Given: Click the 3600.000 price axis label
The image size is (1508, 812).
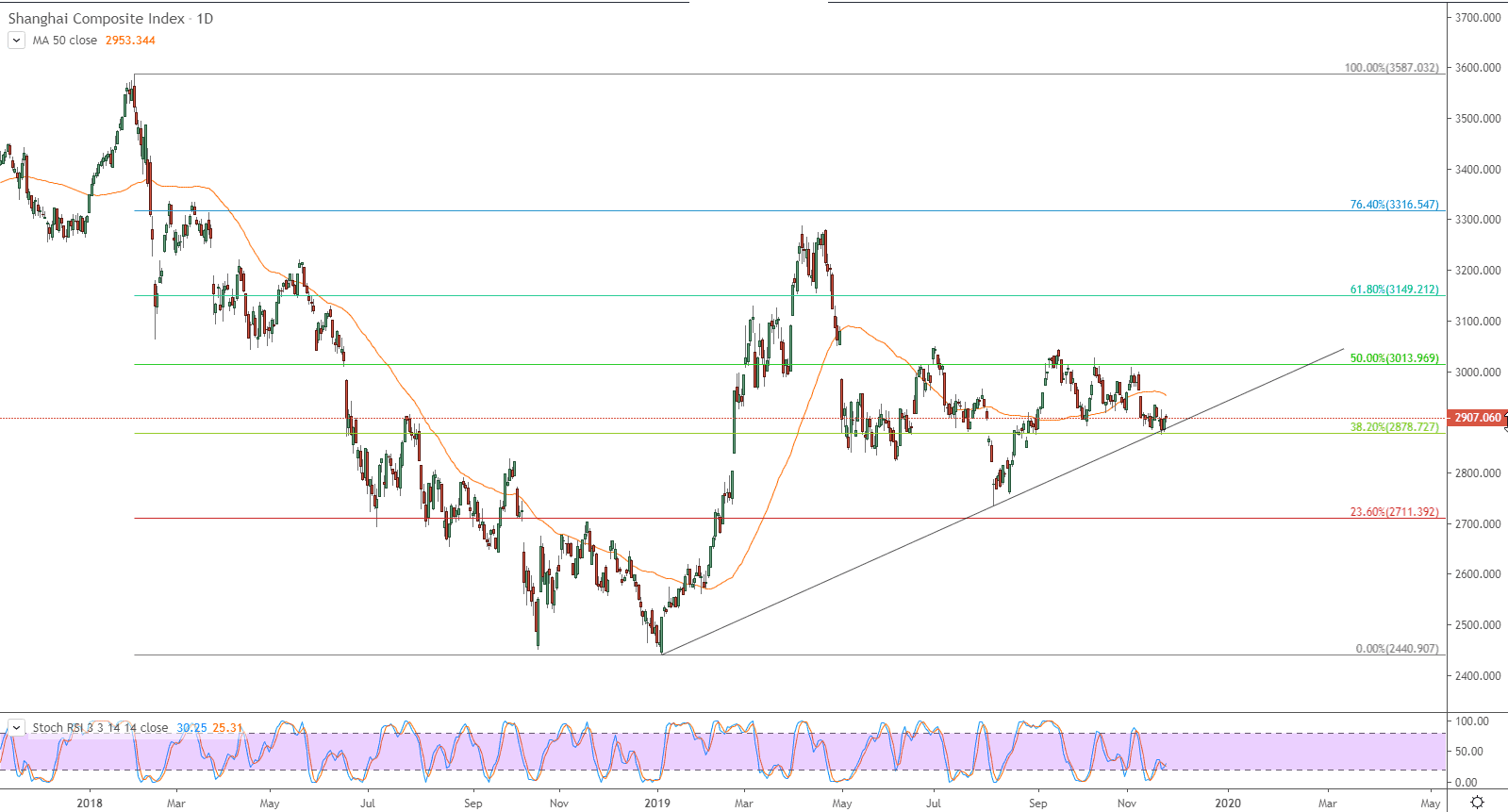Looking at the screenshot, I should [x=1478, y=68].
